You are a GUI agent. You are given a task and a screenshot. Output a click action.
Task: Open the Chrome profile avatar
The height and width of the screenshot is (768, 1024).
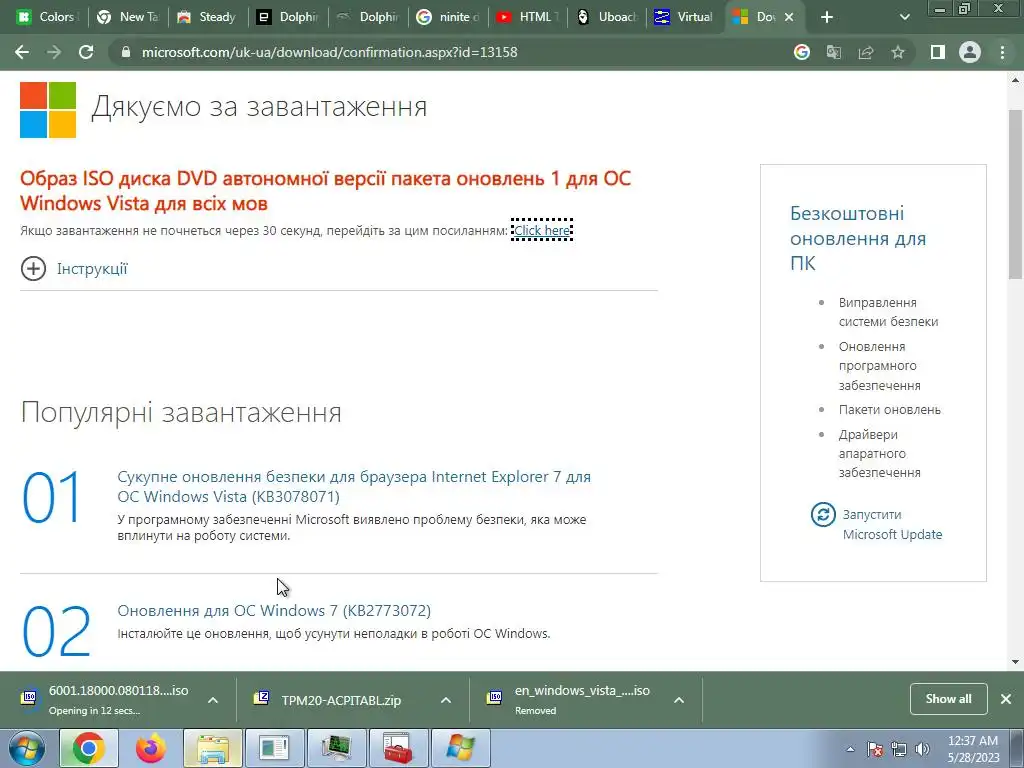coord(970,52)
